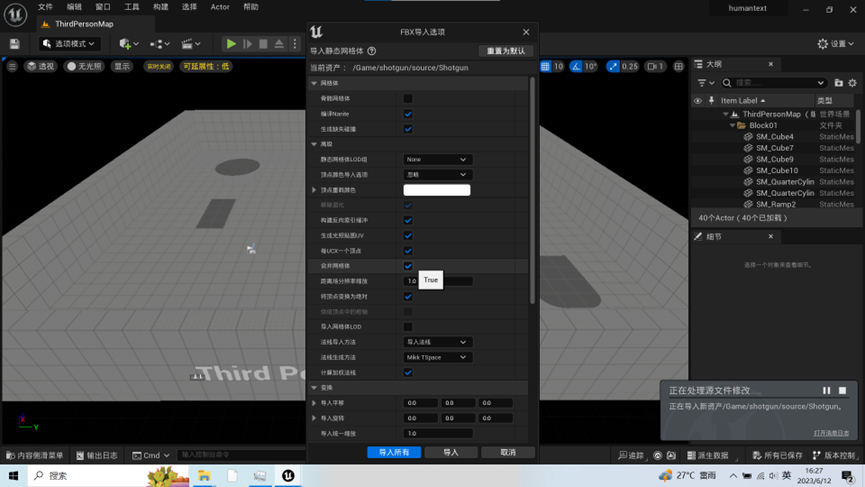
Task: Toggle scale snap icon
Action: click(x=613, y=66)
